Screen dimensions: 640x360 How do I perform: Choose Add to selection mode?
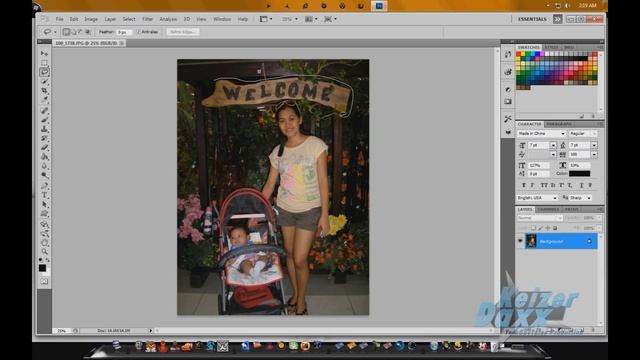click(x=73, y=32)
